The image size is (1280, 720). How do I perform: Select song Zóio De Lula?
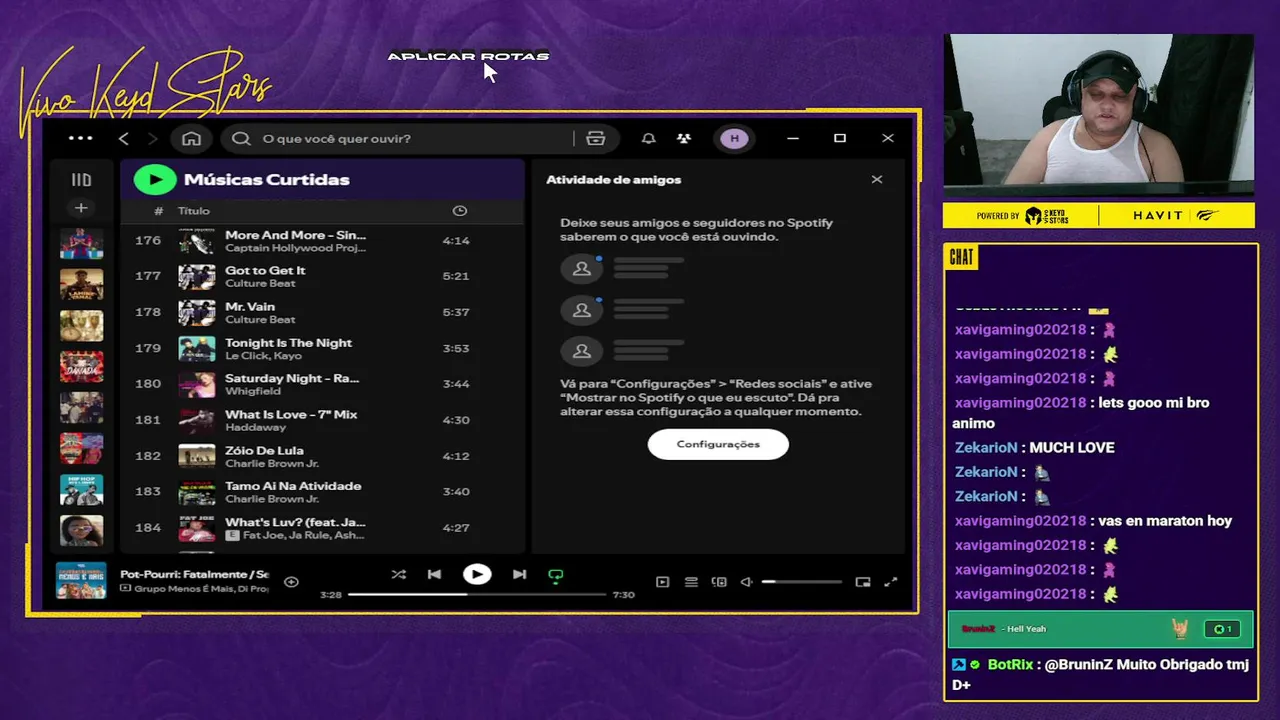(x=322, y=457)
